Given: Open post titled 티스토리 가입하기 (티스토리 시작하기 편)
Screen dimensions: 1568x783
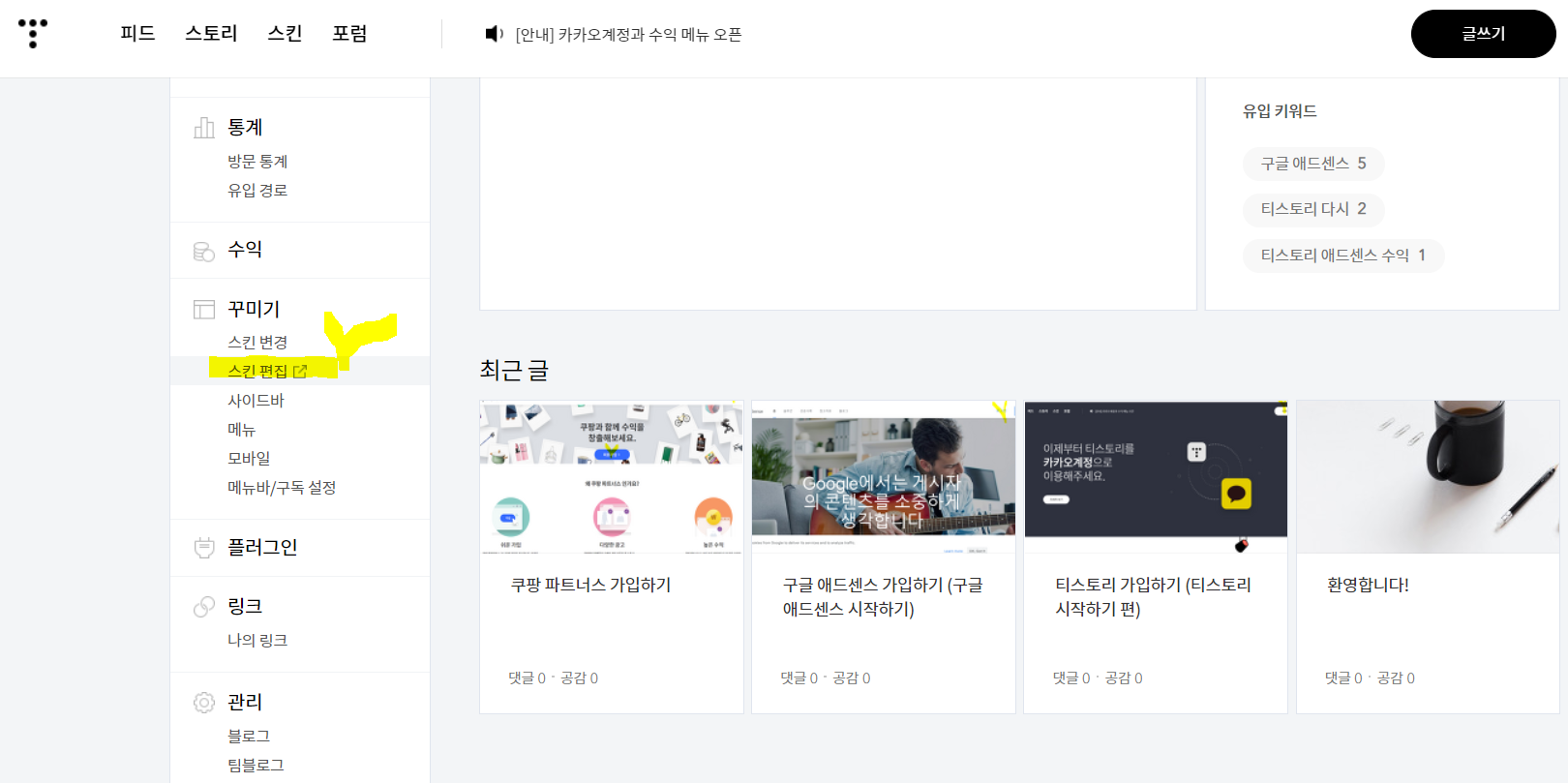Looking at the screenshot, I should 1154,597.
